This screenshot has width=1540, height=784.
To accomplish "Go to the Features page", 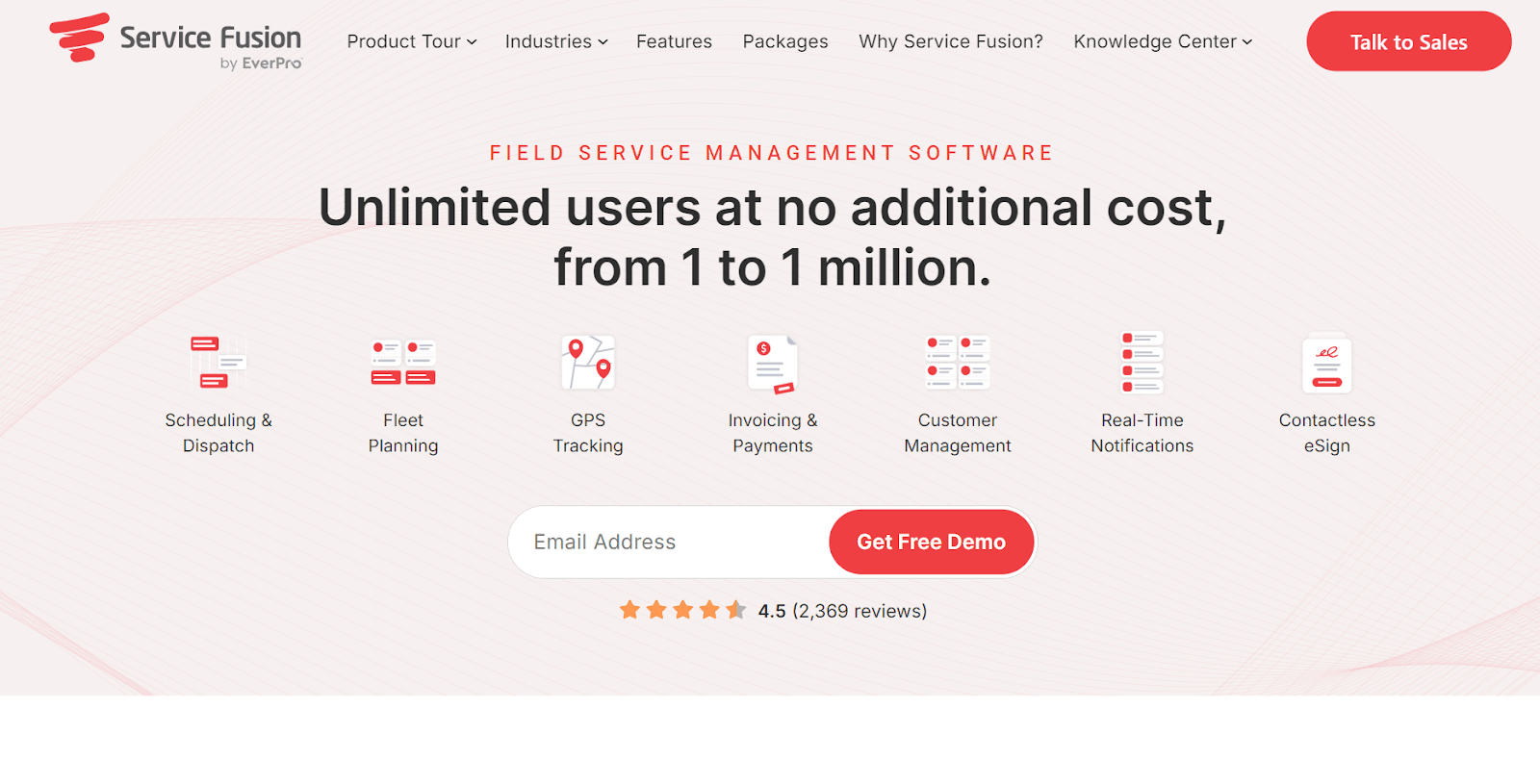I will pos(674,41).
